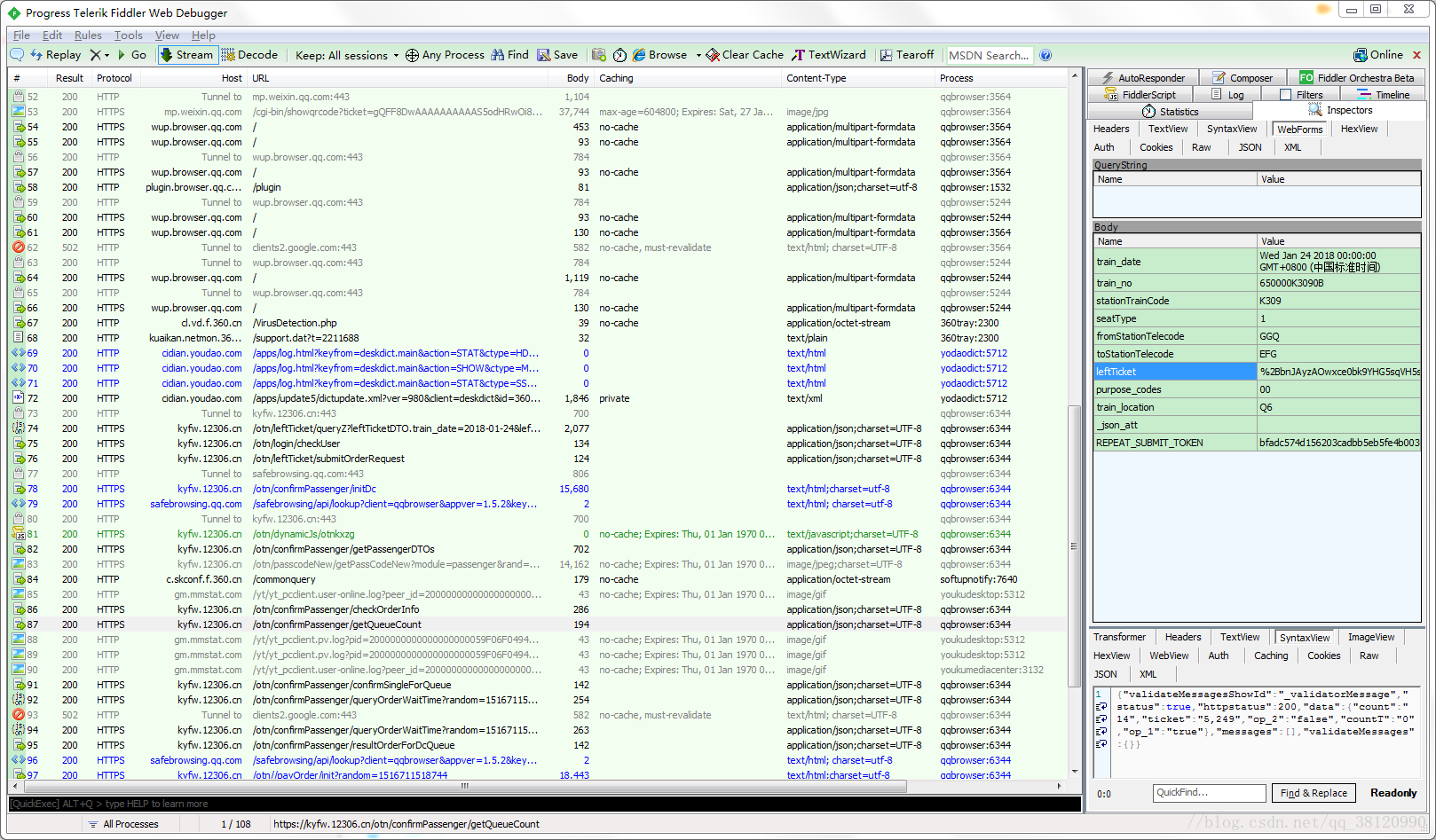Click the Online network status indicator

tap(1378, 55)
